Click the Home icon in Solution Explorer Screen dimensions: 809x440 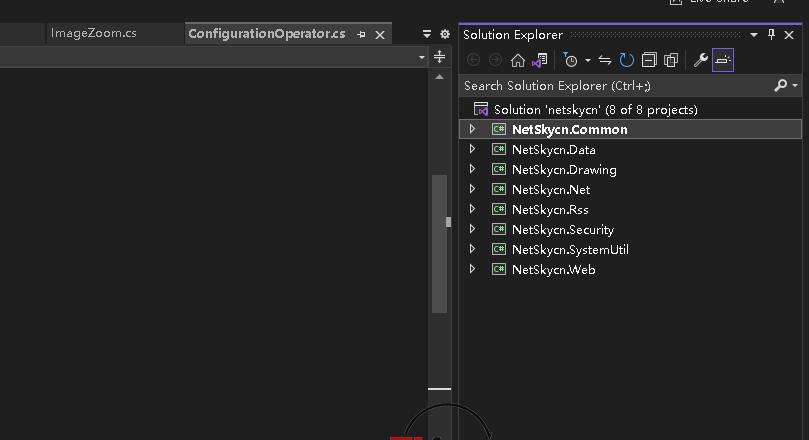click(518, 60)
